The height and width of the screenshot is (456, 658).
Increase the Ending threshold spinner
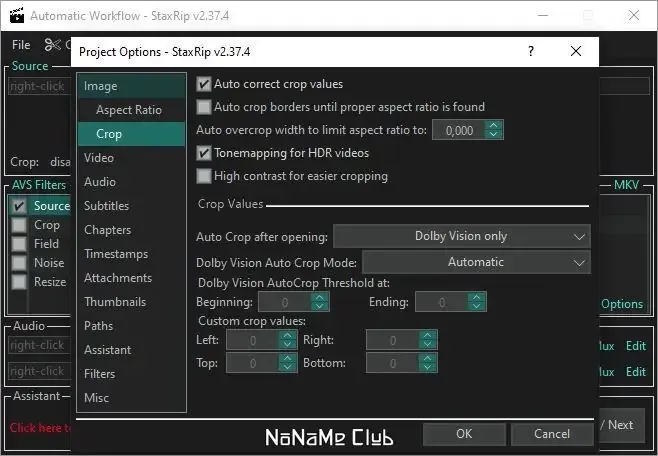tap(477, 297)
